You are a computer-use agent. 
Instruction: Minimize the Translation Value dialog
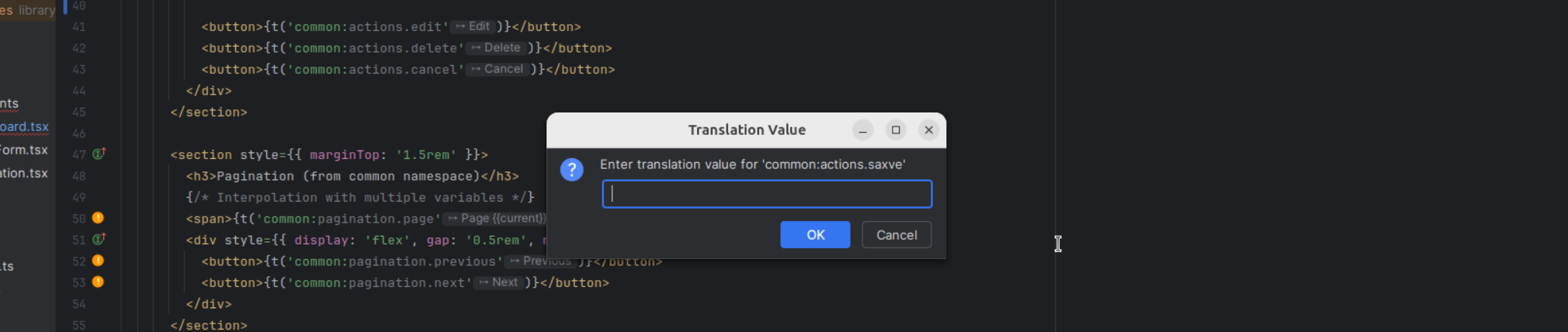[863, 130]
